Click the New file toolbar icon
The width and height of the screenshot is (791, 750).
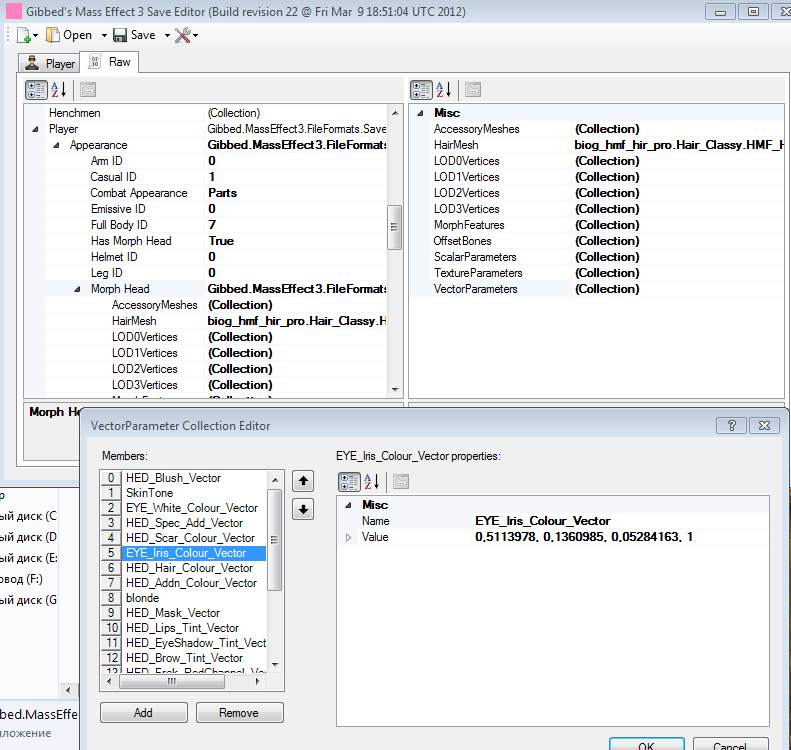click(24, 35)
